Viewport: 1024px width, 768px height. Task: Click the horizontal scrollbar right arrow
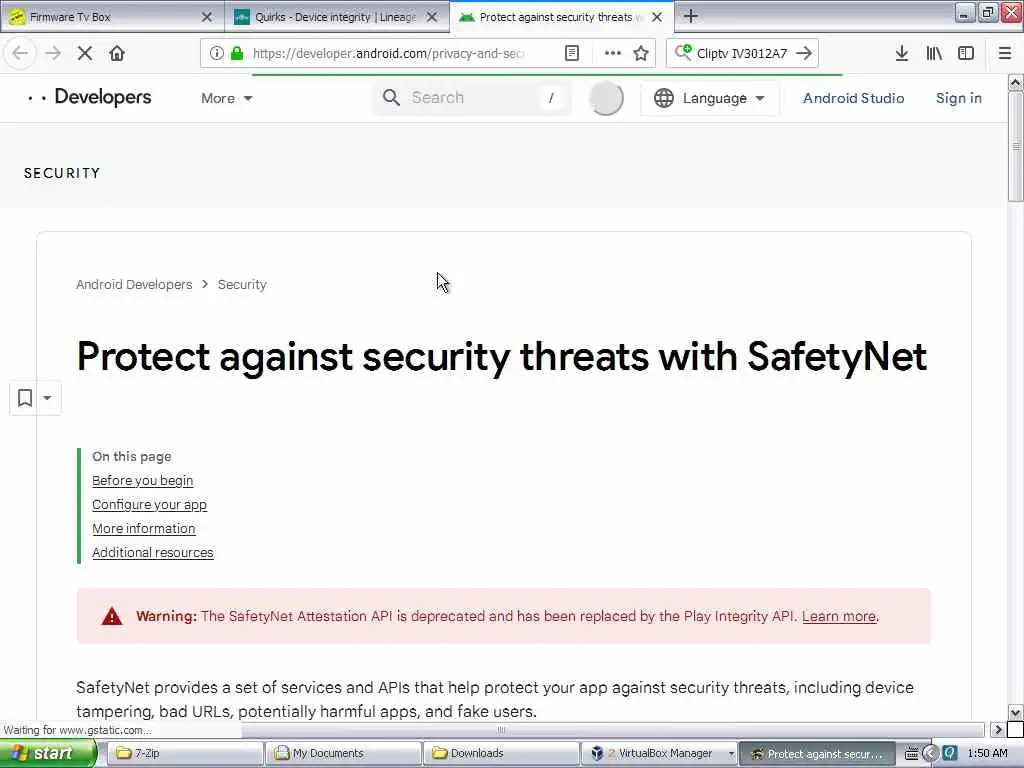997,729
